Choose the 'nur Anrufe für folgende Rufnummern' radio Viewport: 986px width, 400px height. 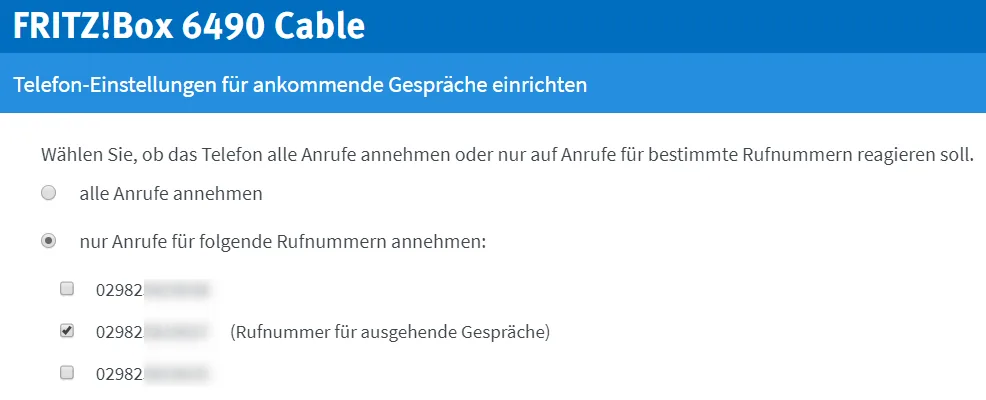pos(48,242)
